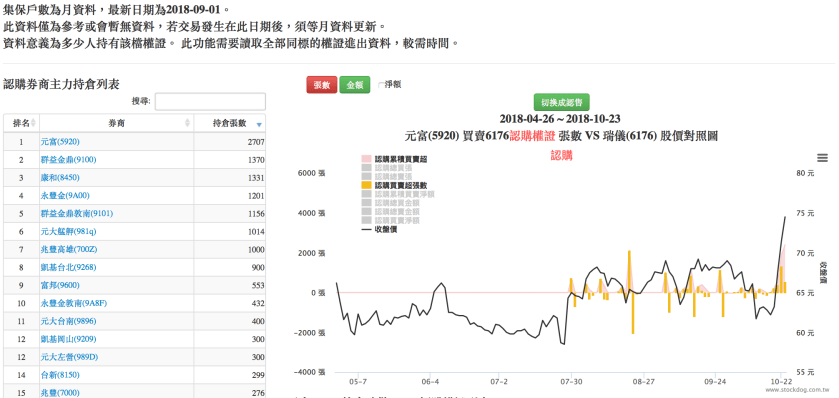
Task: Open broker link 元富(5920)
Action: (x=60, y=142)
